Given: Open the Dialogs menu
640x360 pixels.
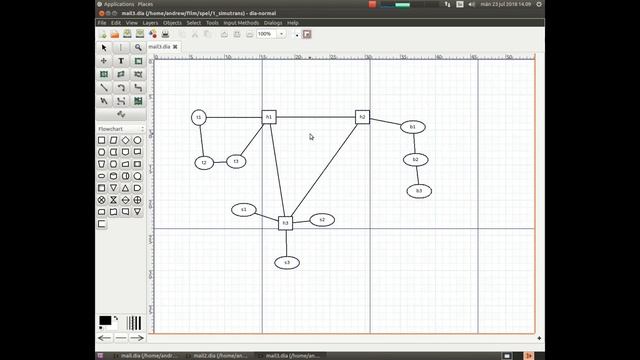Looking at the screenshot, I should [273, 23].
